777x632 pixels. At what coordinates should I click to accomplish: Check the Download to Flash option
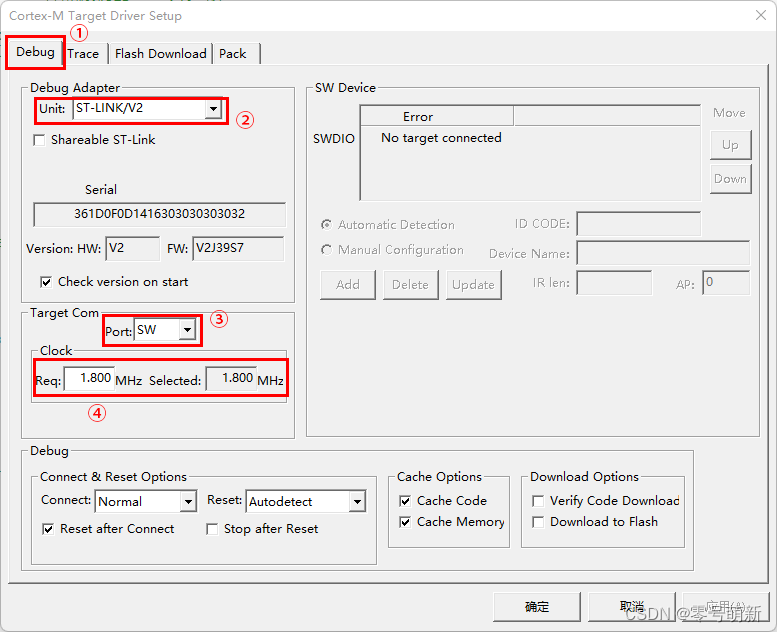tap(538, 522)
